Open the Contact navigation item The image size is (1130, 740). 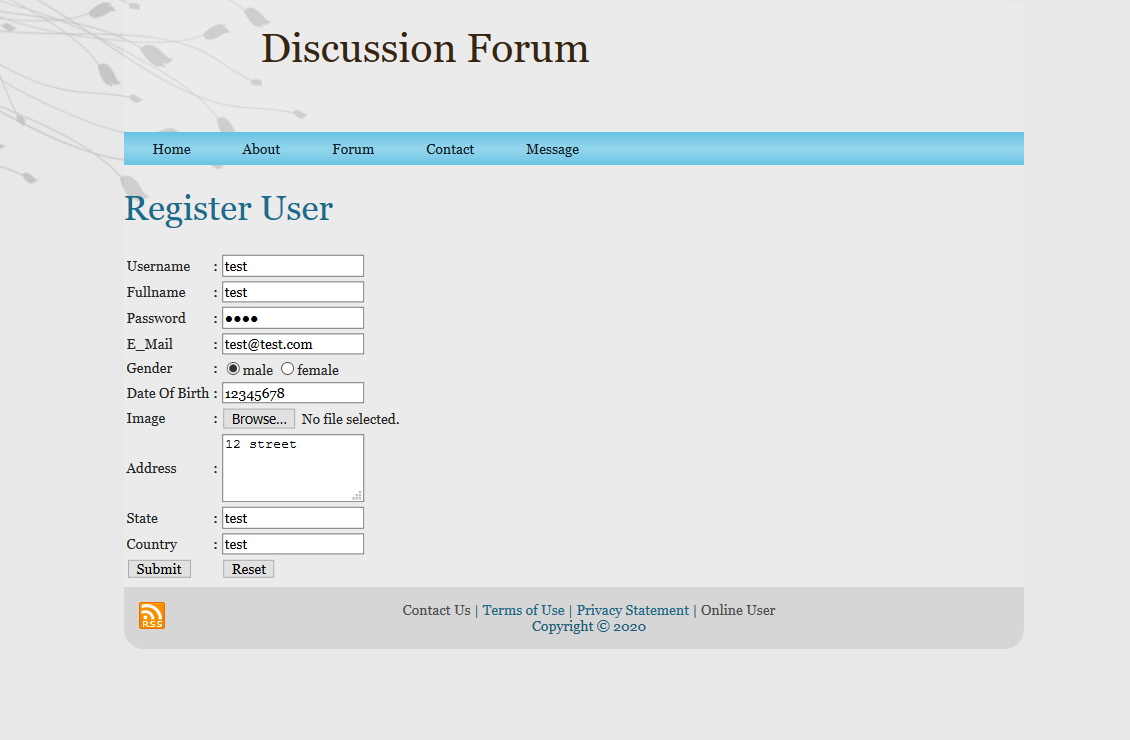449,148
